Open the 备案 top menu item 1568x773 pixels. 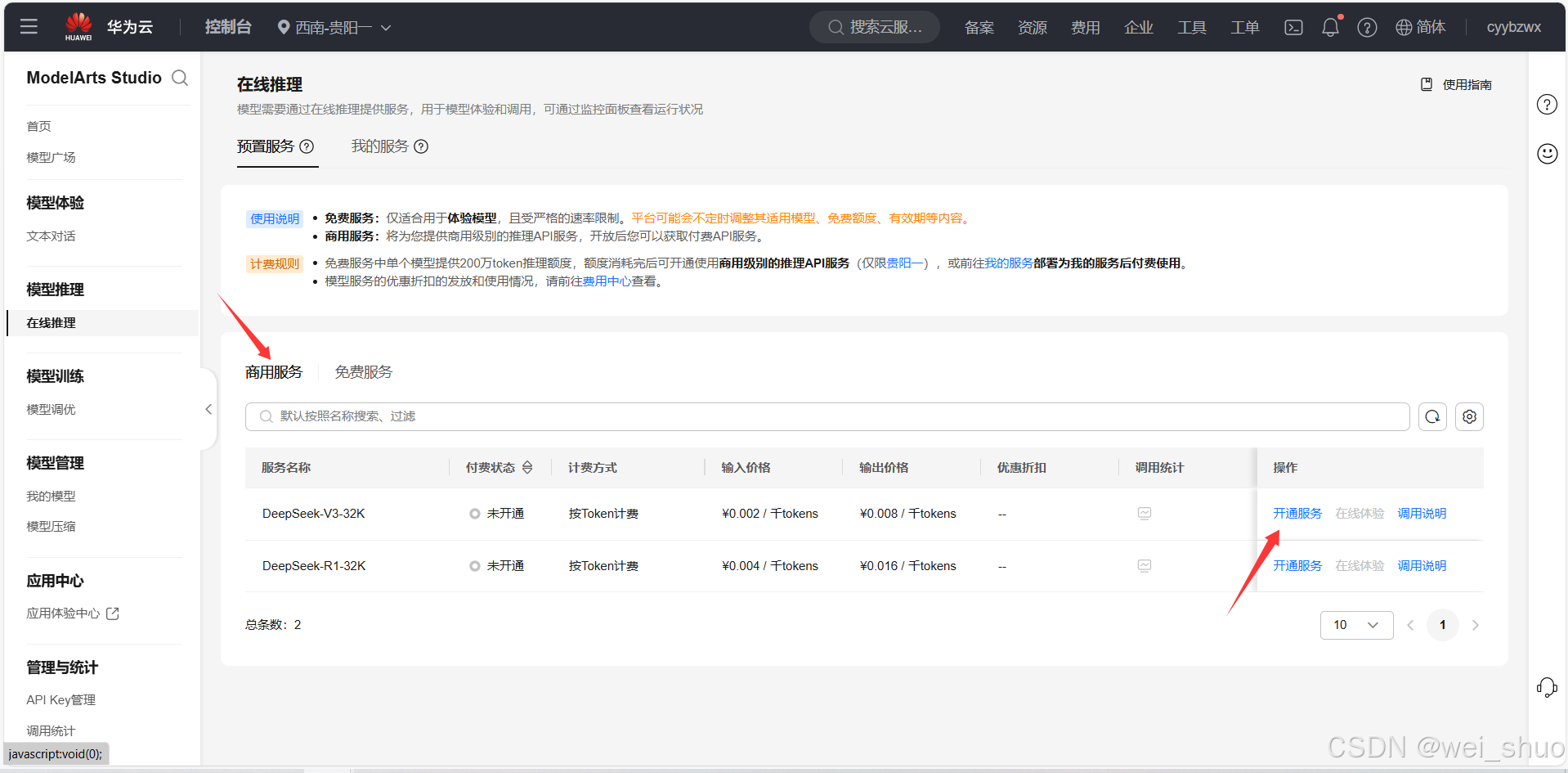click(979, 28)
